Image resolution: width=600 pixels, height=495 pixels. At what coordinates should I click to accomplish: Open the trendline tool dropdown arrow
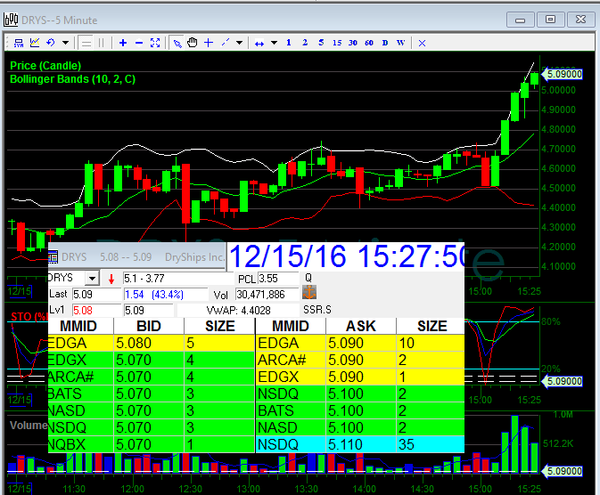[241, 42]
